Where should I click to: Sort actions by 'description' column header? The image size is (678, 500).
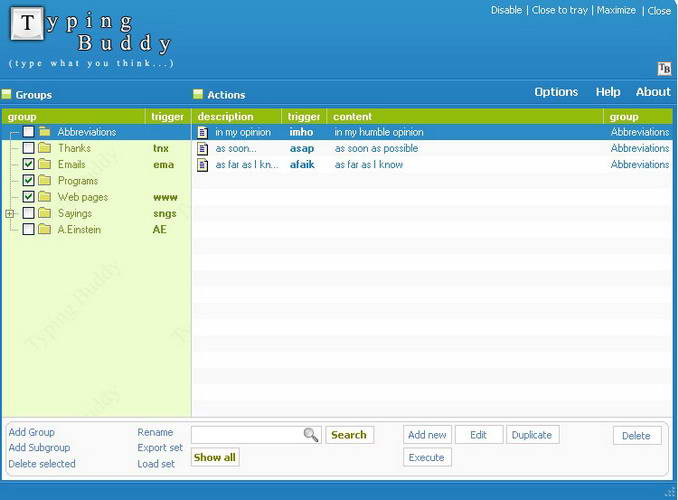pos(237,116)
